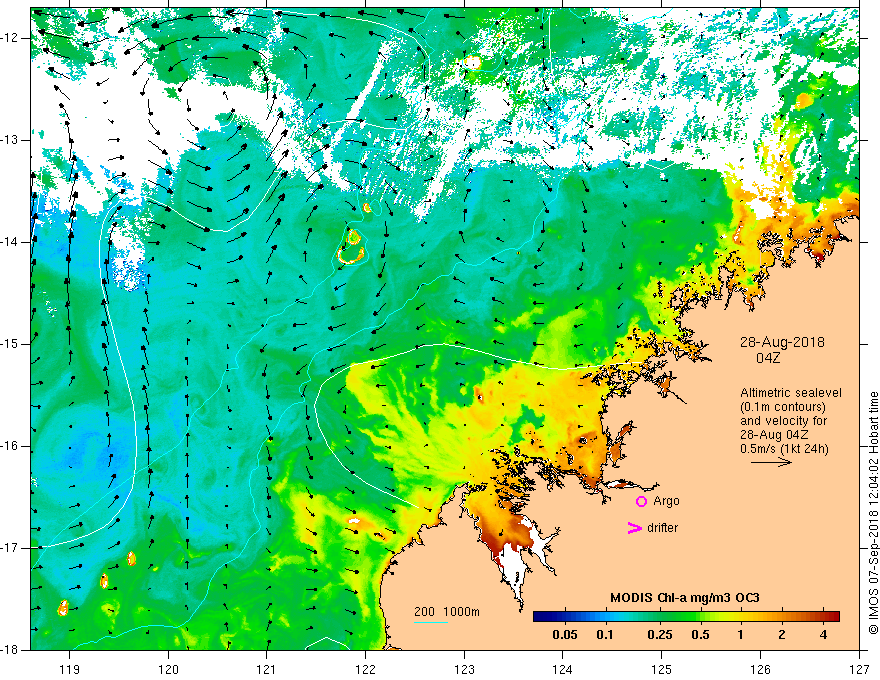Click the magenta drifter arrow legend icon
Screen dimensions: 880x680
coord(635,528)
